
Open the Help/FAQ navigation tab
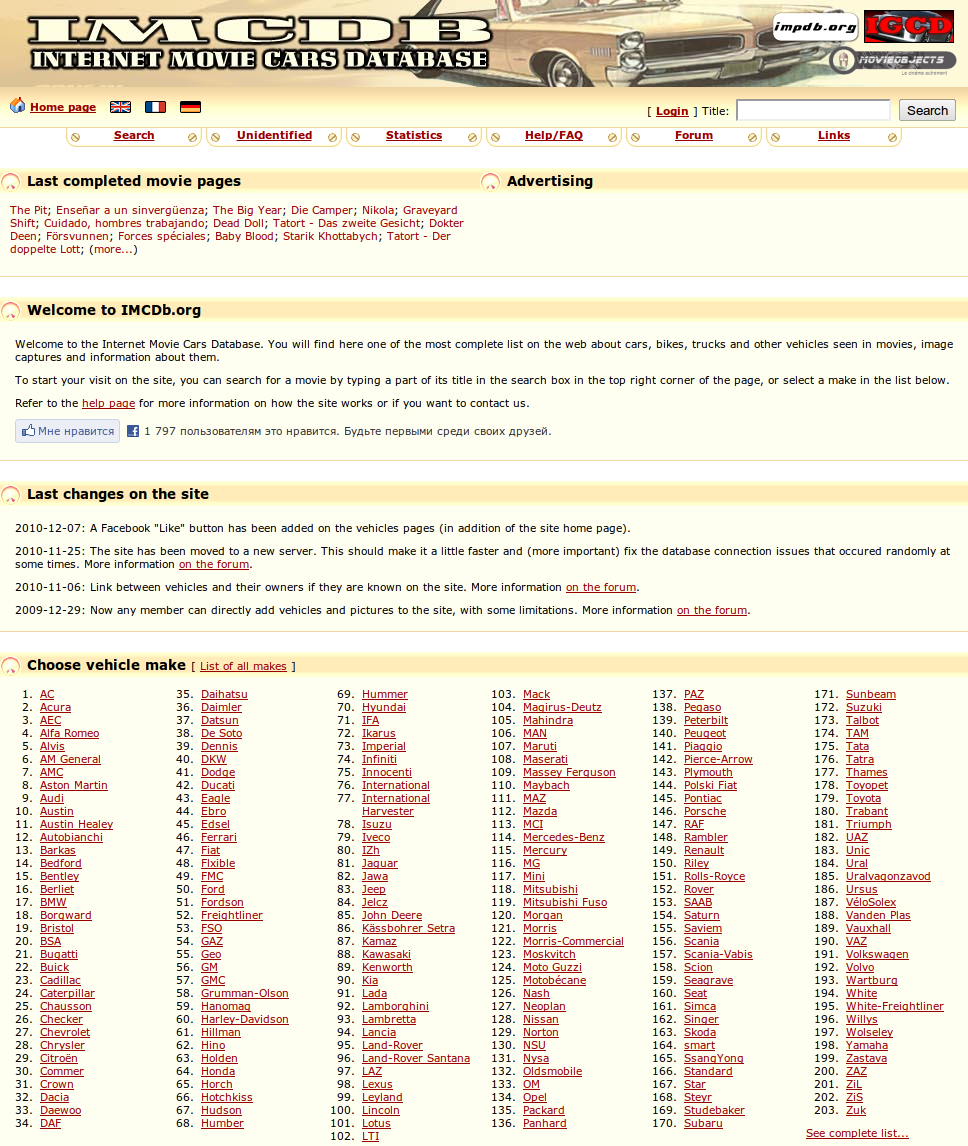(x=554, y=136)
